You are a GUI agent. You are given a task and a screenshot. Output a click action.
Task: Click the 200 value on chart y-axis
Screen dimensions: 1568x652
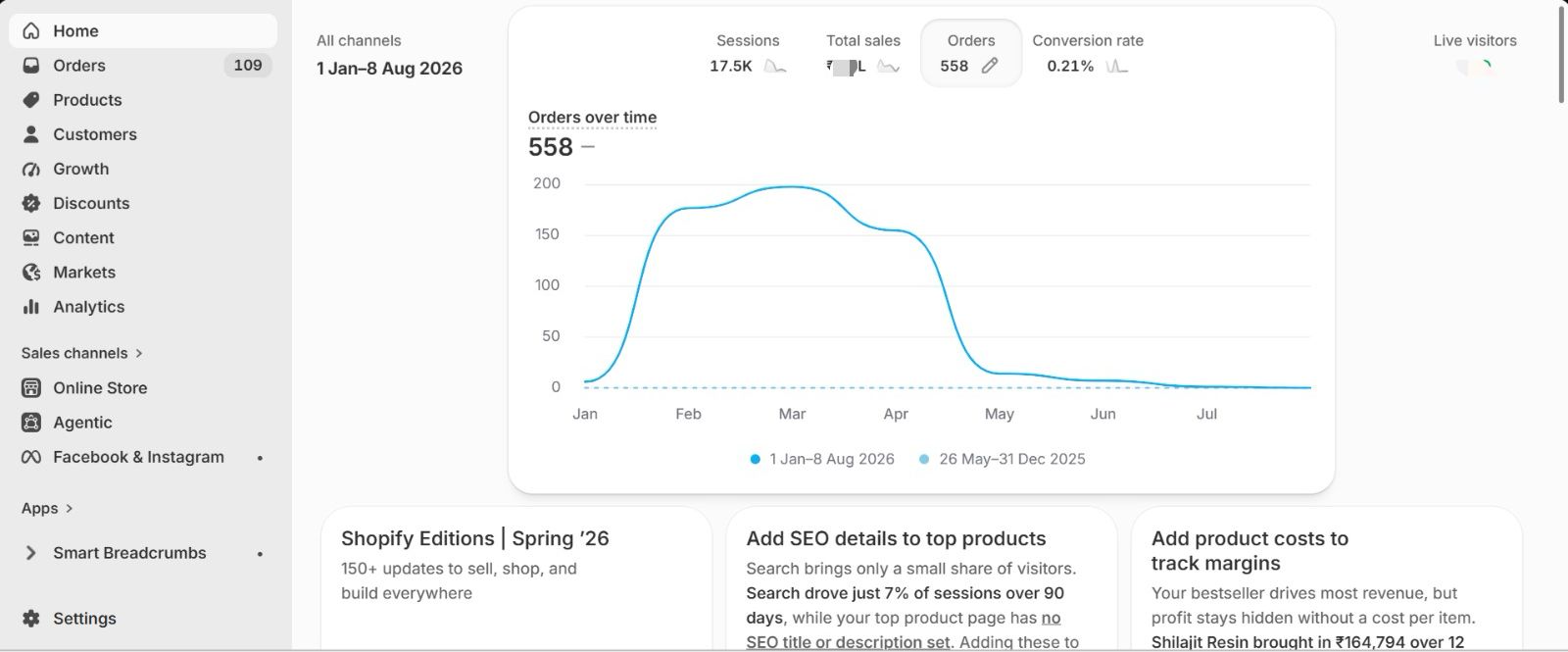pyautogui.click(x=547, y=183)
